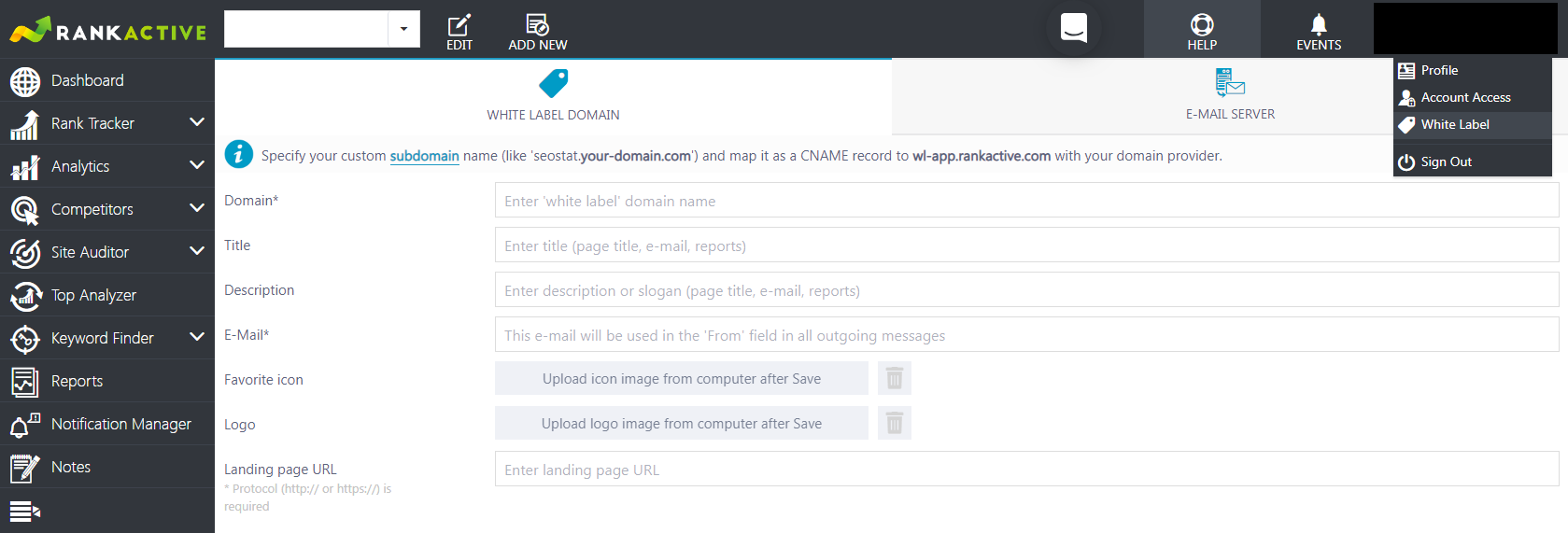
Task: Follow the subdomain hyperlink
Action: [424, 156]
